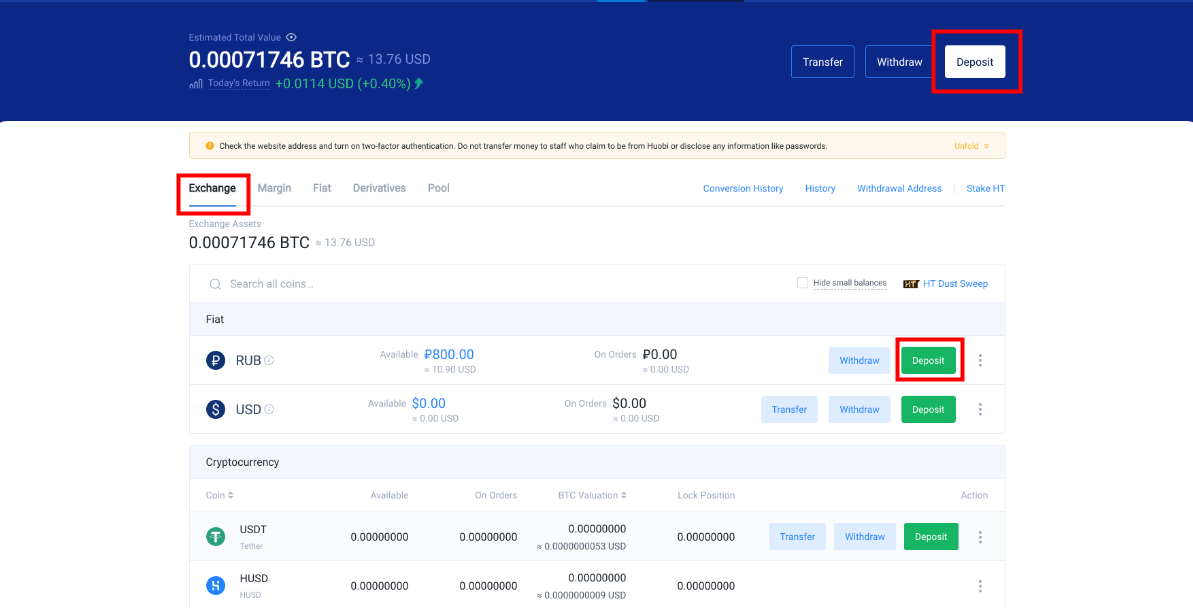Click the USDT Tether coin icon
Image resolution: width=1193 pixels, height=608 pixels.
[215, 537]
